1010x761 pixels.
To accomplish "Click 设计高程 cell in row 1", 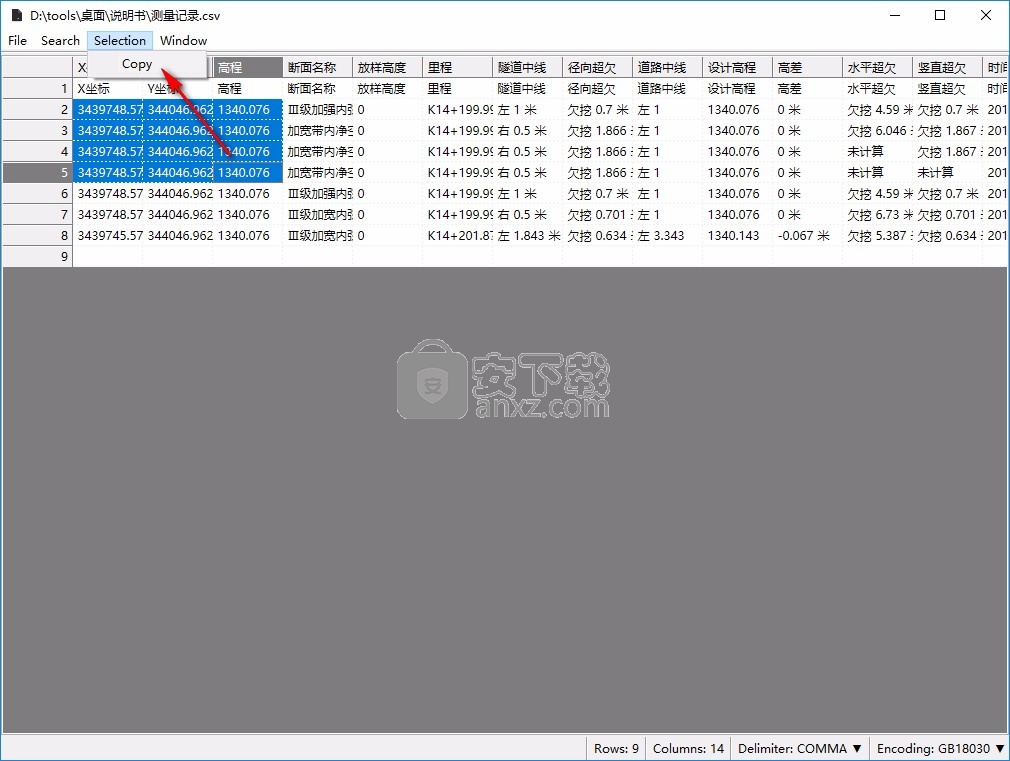I will [738, 89].
